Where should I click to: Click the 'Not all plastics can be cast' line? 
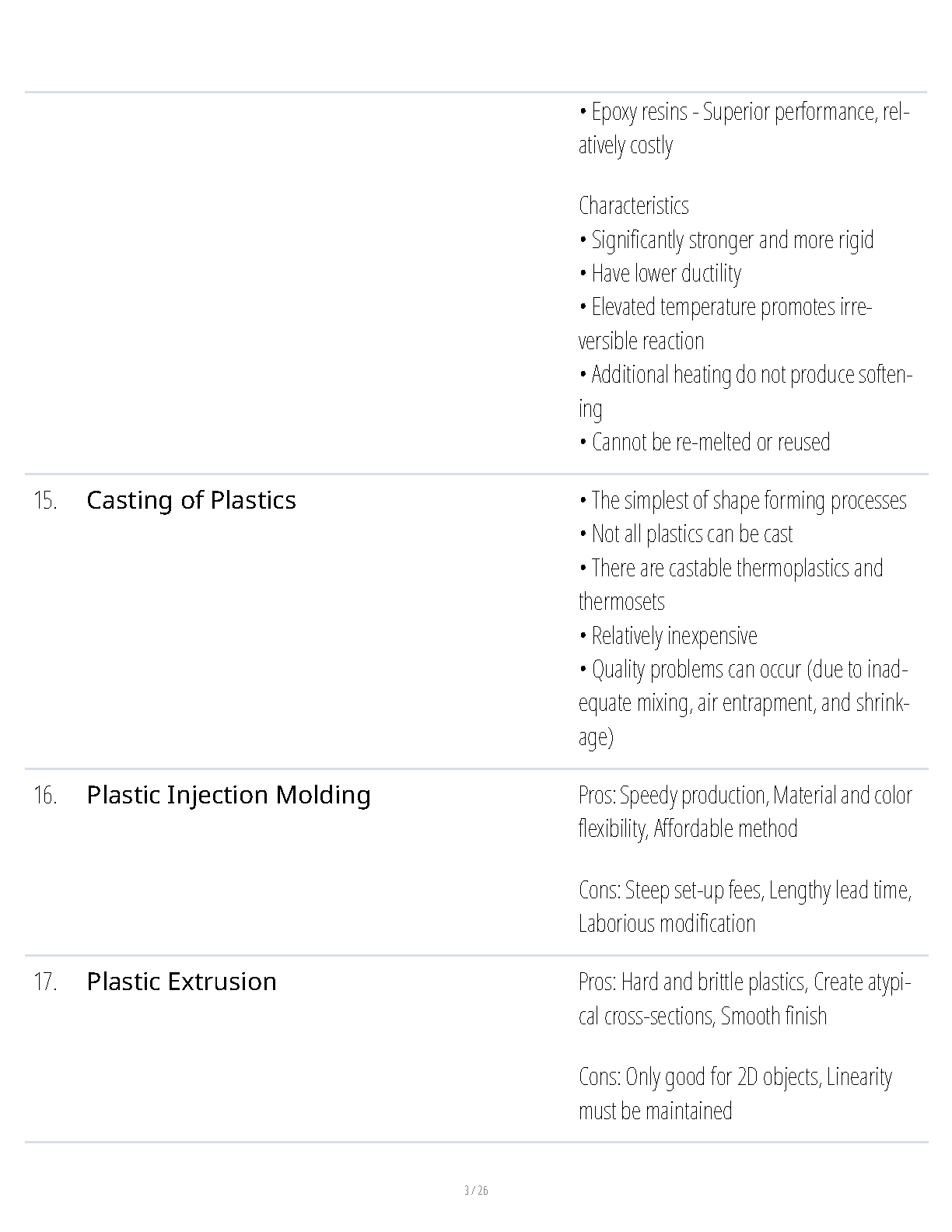[686, 534]
